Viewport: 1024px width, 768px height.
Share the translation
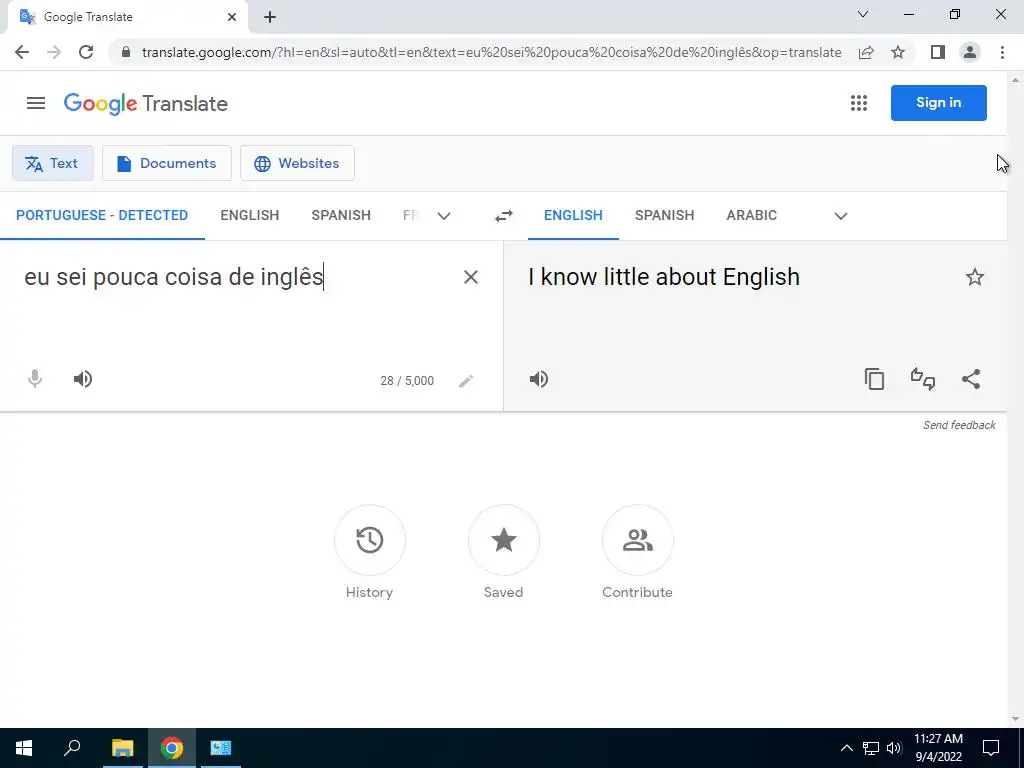[x=971, y=379]
